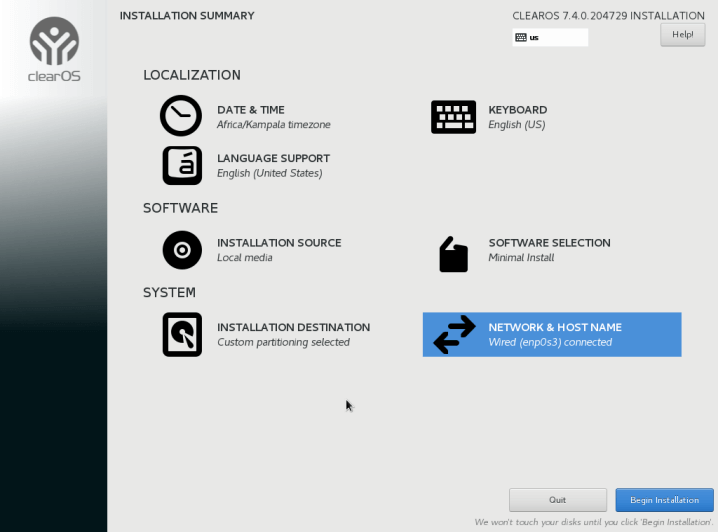
Task: Select NETWORK & HOST NAME label
Action: [555, 327]
